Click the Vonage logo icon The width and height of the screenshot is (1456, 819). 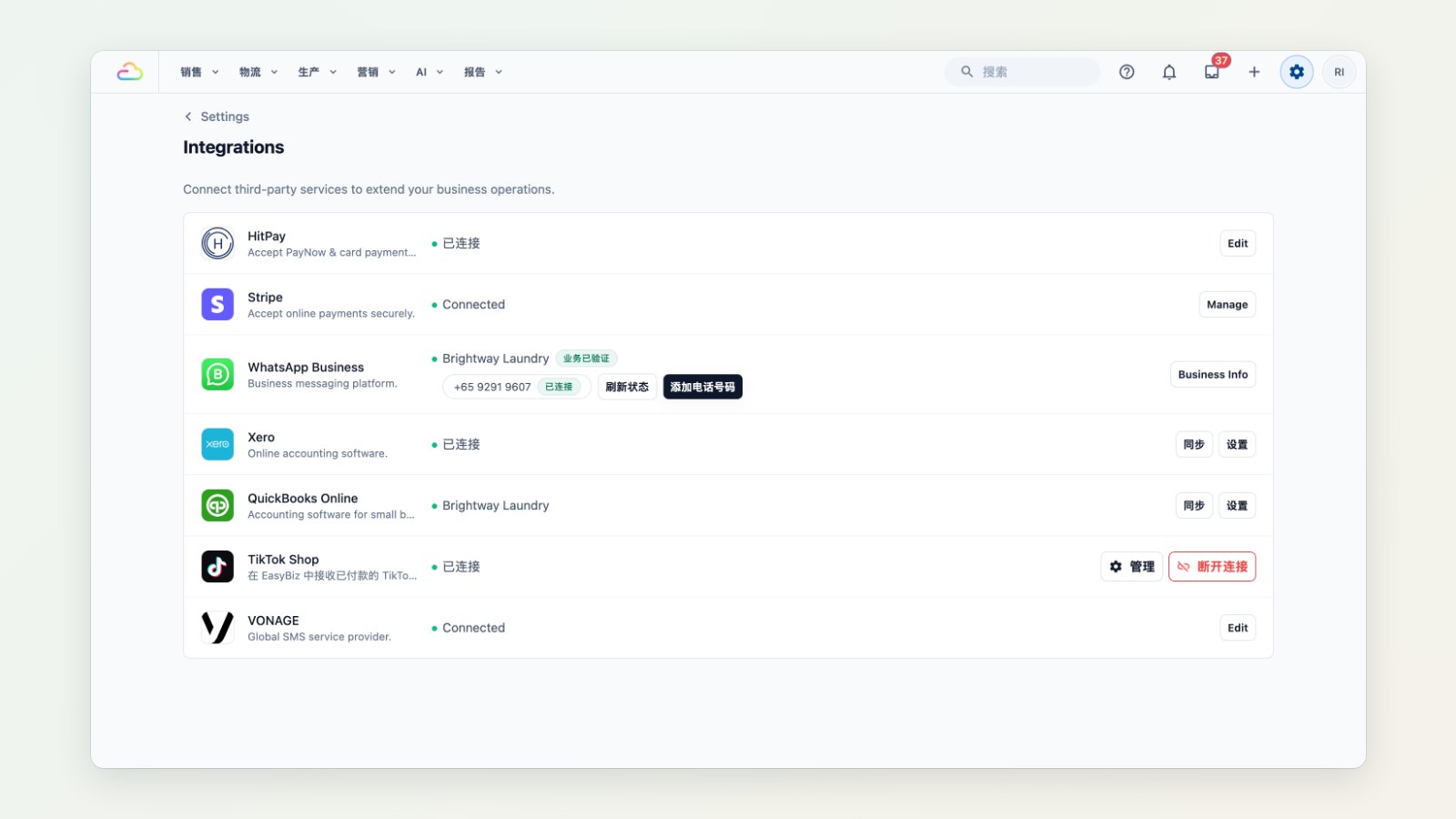(217, 627)
